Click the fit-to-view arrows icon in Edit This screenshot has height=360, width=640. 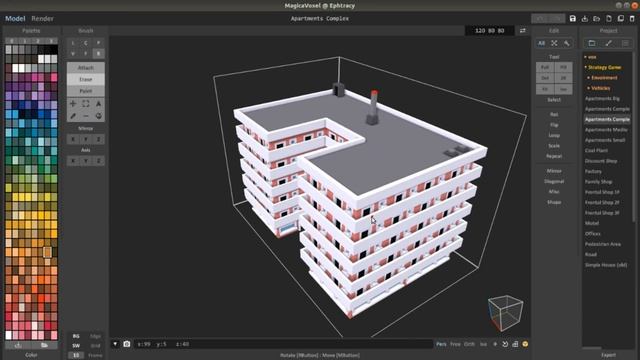click(x=554, y=43)
